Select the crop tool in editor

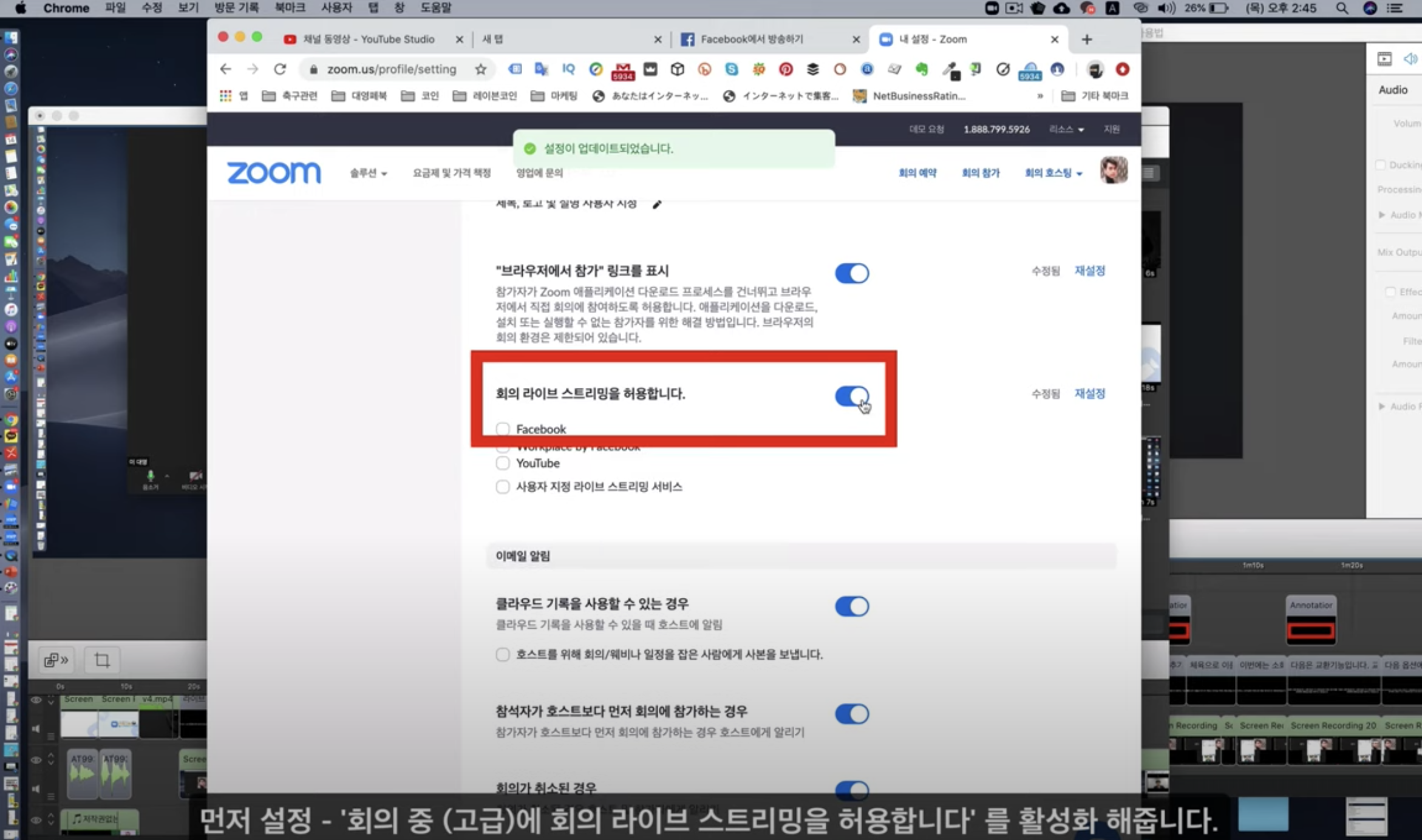[102, 660]
